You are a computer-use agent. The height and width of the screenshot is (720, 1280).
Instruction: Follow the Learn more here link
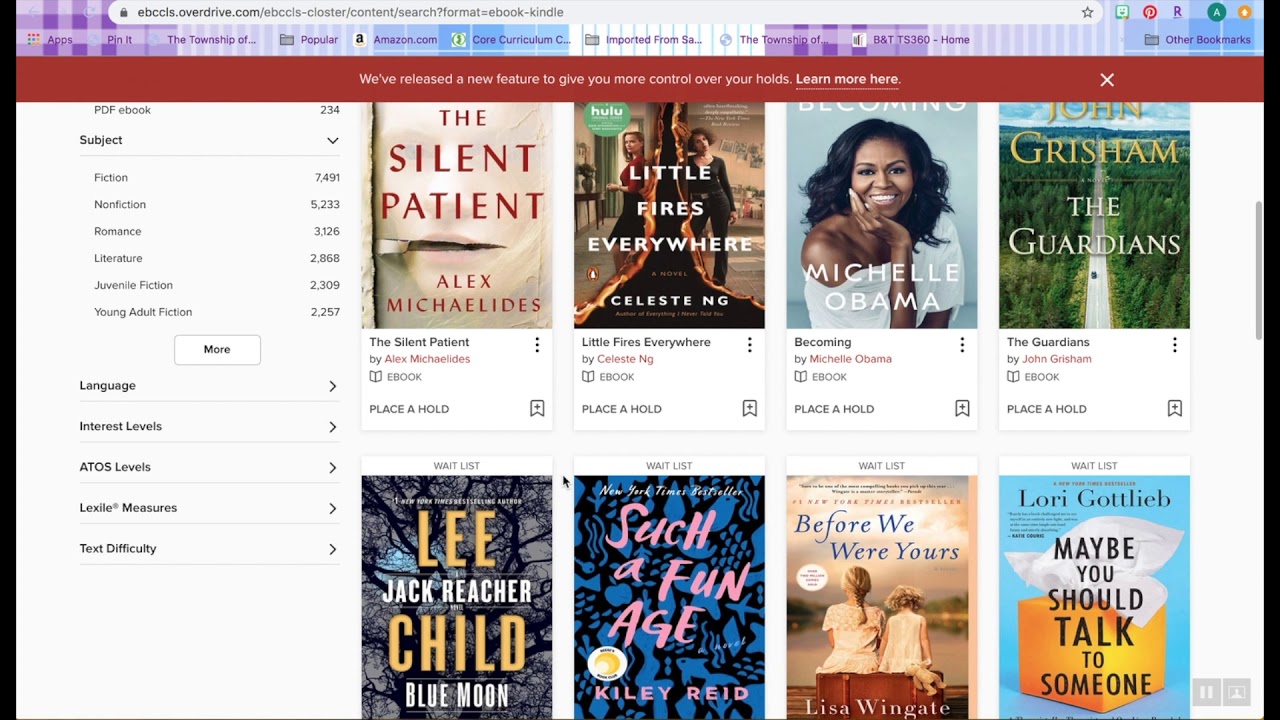tap(847, 79)
